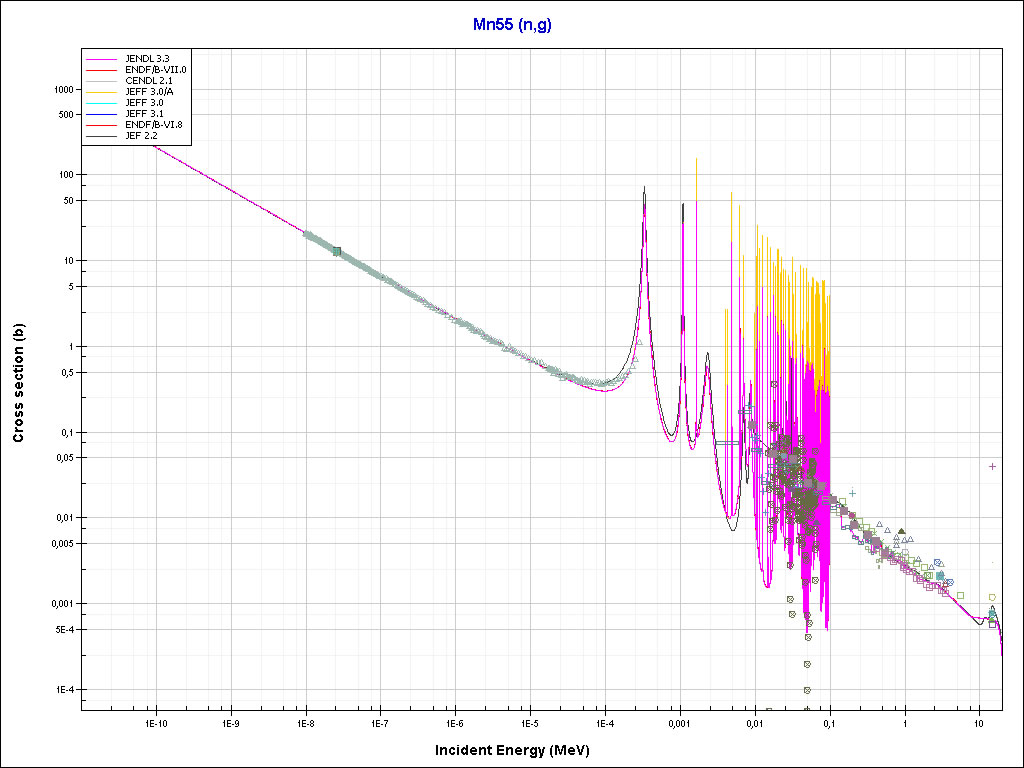The image size is (1024, 768).
Task: Click the yellow JEFF 3.0/A line swatch
Action: tap(102, 92)
